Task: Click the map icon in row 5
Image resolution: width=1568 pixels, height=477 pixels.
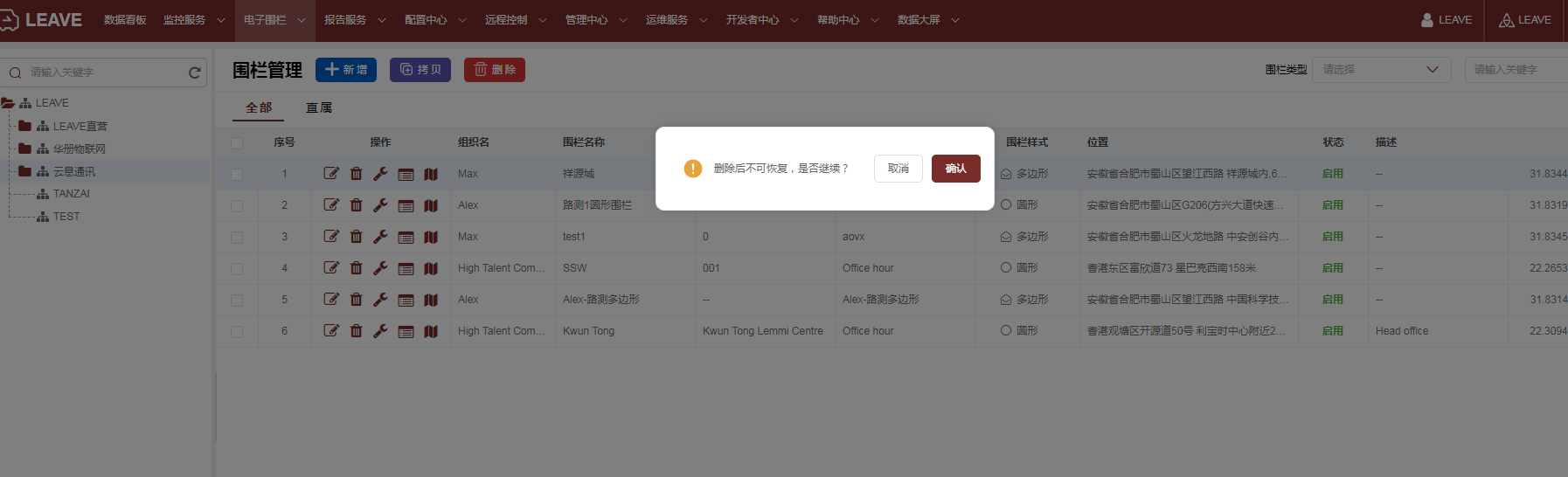Action: point(431,301)
